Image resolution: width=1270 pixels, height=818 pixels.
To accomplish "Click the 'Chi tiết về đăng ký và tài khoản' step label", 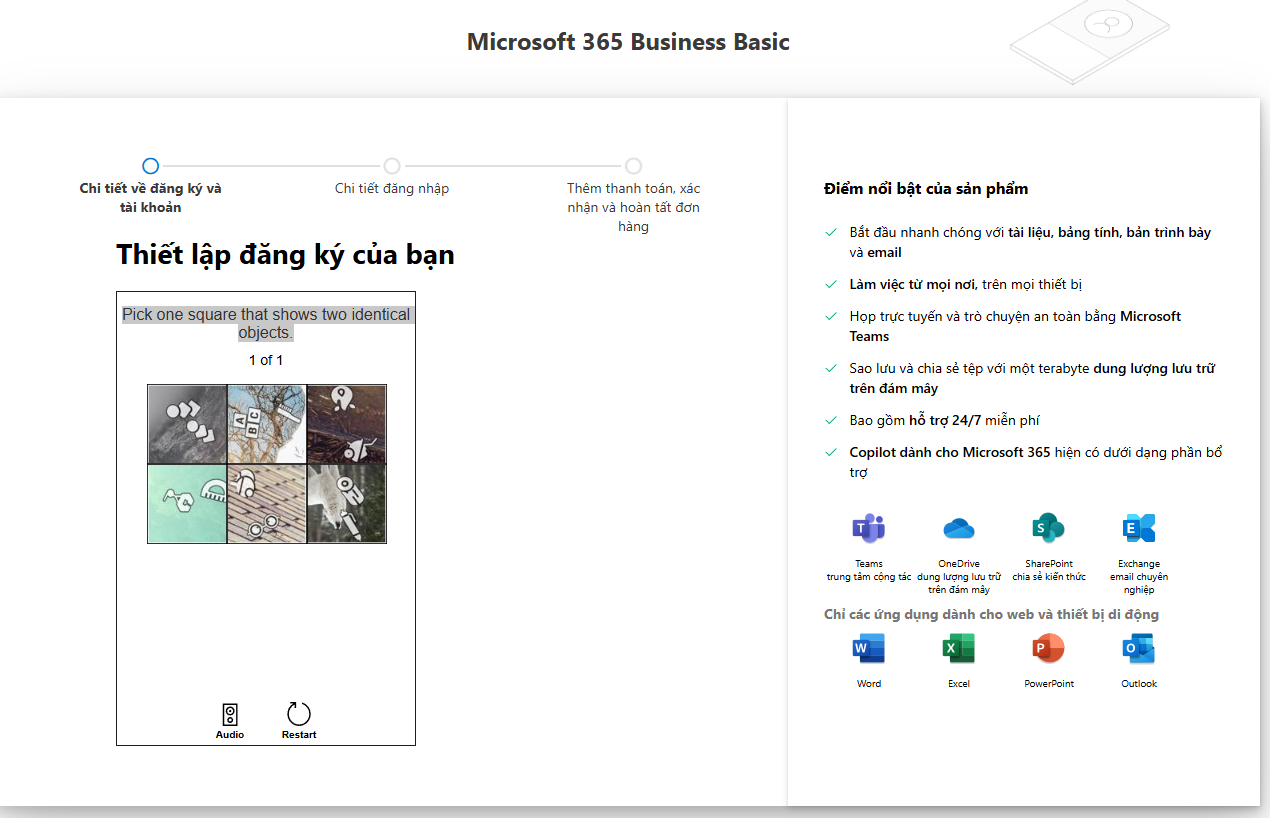I will (151, 198).
